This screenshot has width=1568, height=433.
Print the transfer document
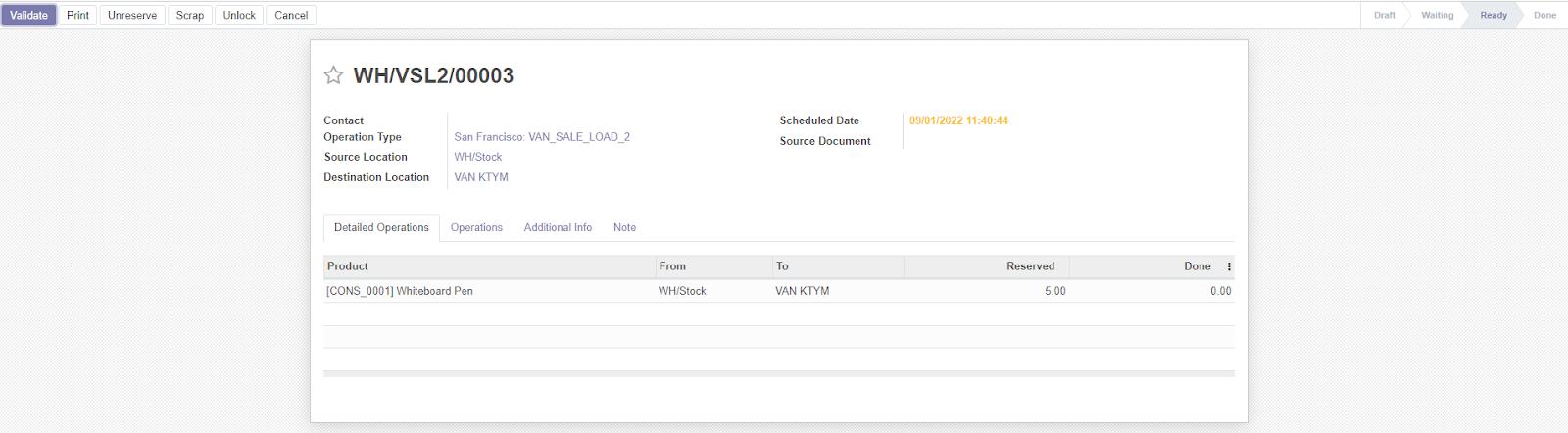(x=78, y=16)
